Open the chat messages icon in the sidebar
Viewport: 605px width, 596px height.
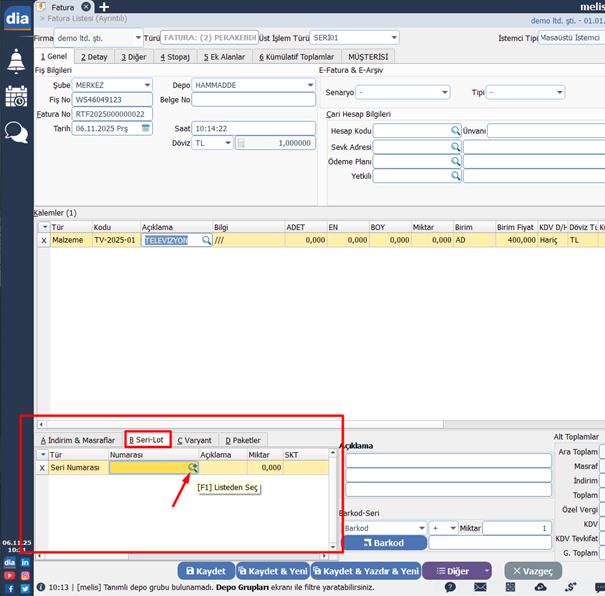pyautogui.click(x=16, y=132)
